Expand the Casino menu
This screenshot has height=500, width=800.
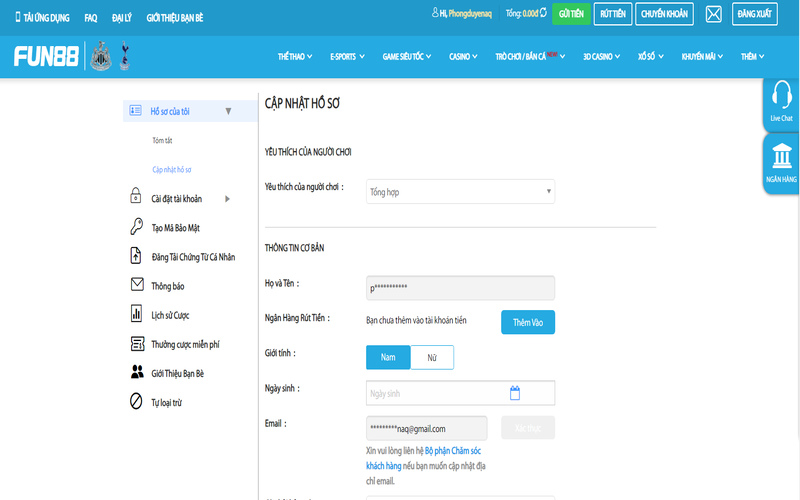pos(463,57)
